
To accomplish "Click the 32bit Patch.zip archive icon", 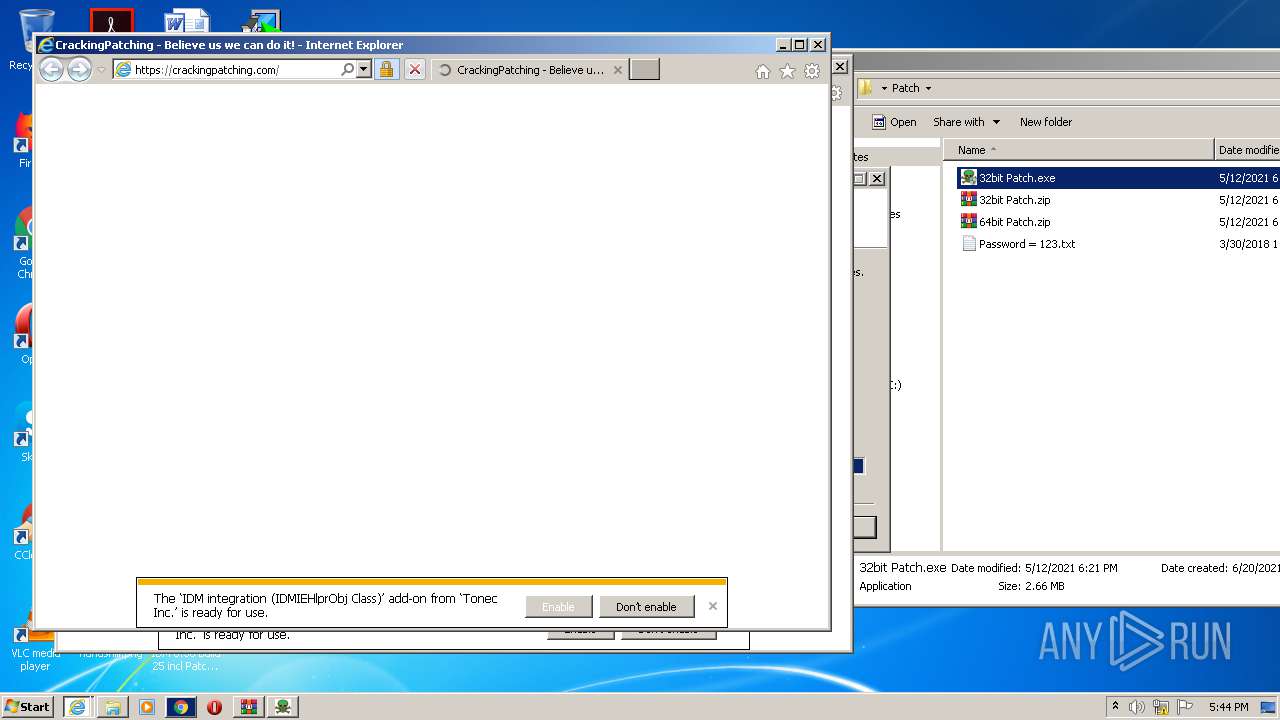I will tap(968, 200).
